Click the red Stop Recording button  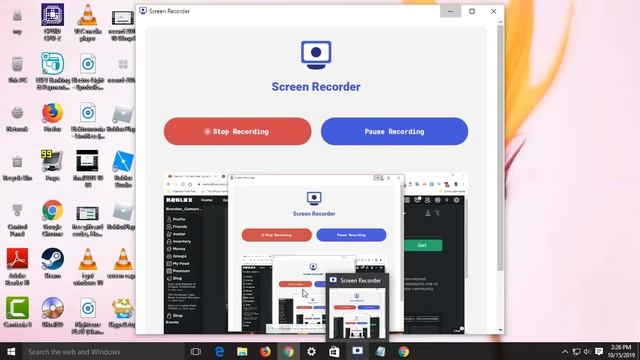coord(238,131)
